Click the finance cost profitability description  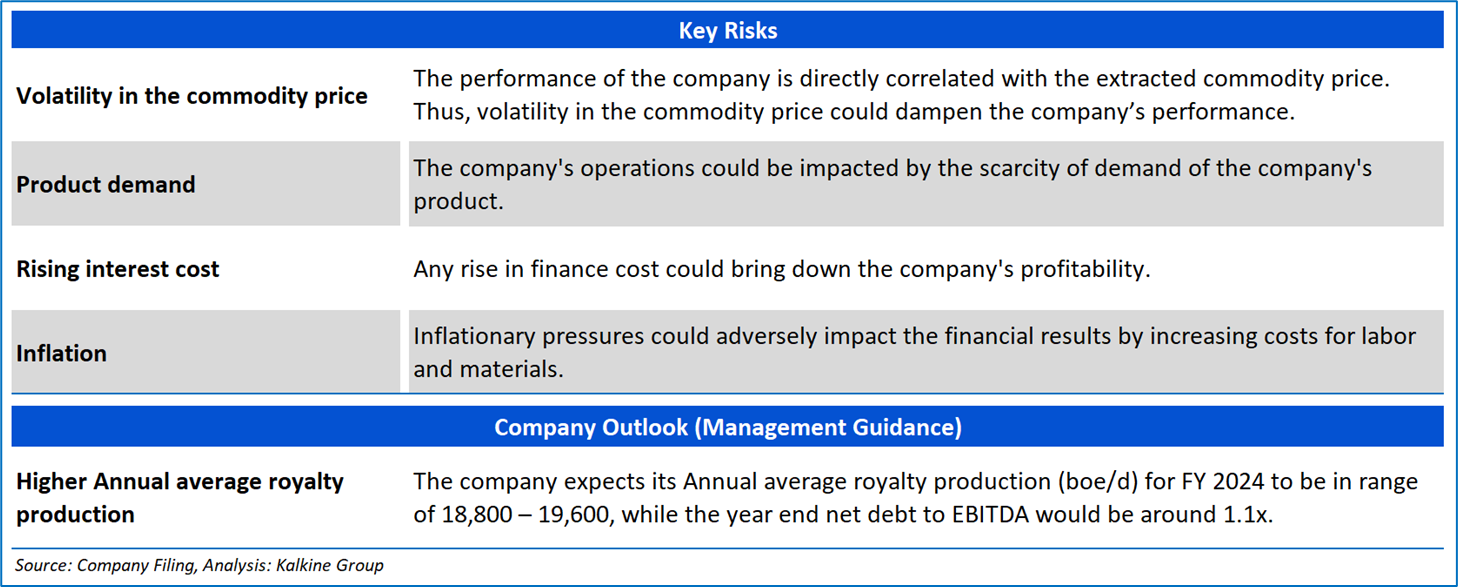click(781, 269)
